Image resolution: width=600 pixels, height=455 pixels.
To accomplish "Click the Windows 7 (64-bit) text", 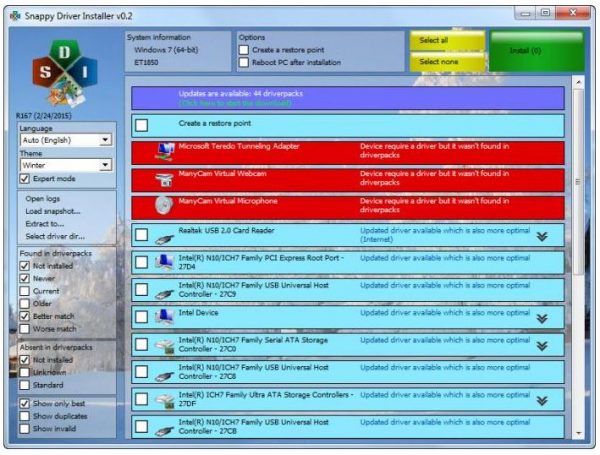I will point(166,50).
